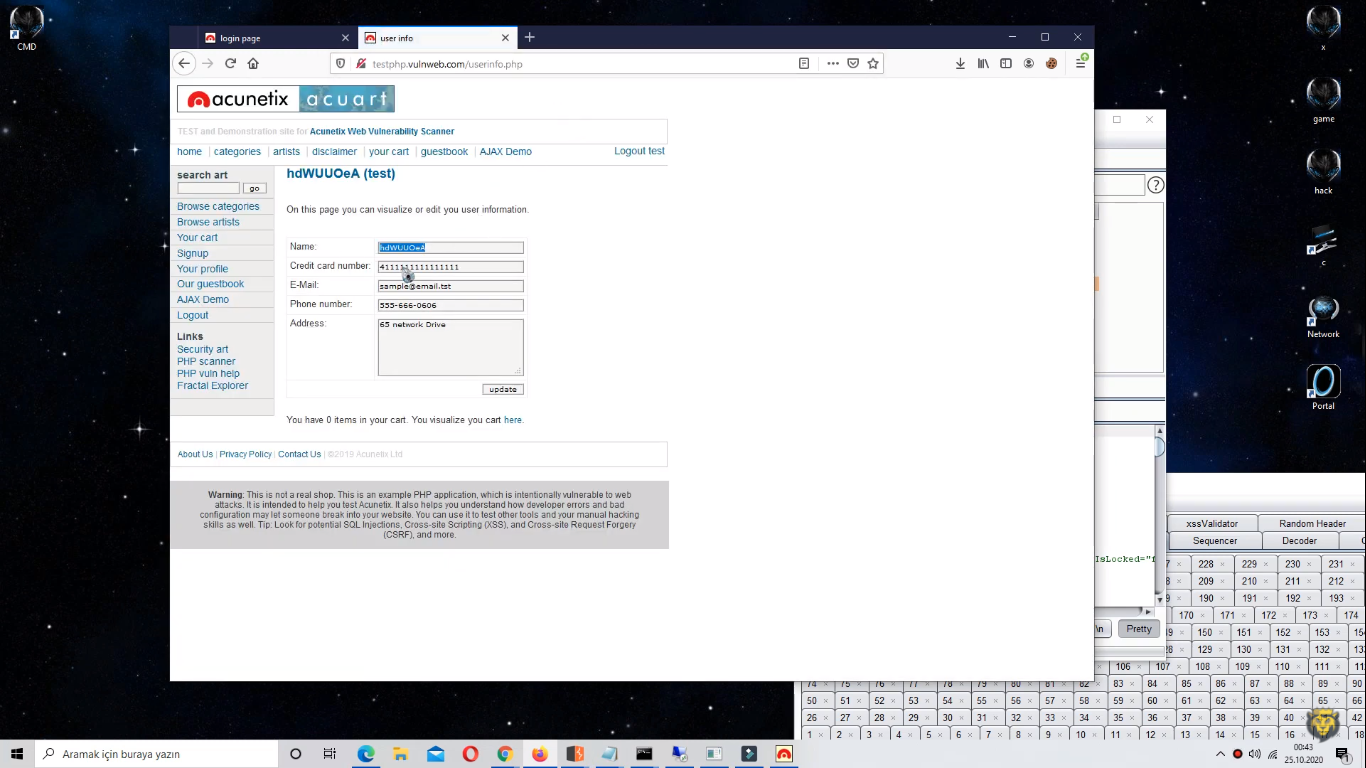Open the Windows Start menu
Screen dimensions: 1366x768
click(17, 753)
